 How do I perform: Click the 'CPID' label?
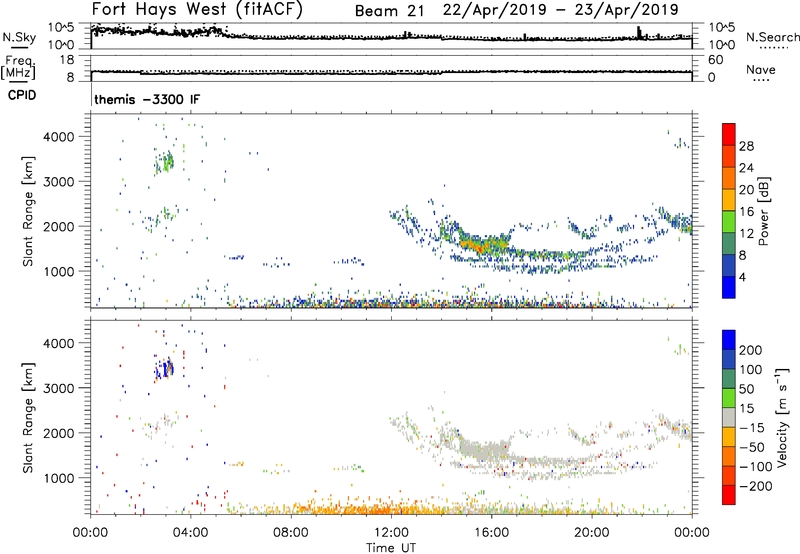coord(22,95)
